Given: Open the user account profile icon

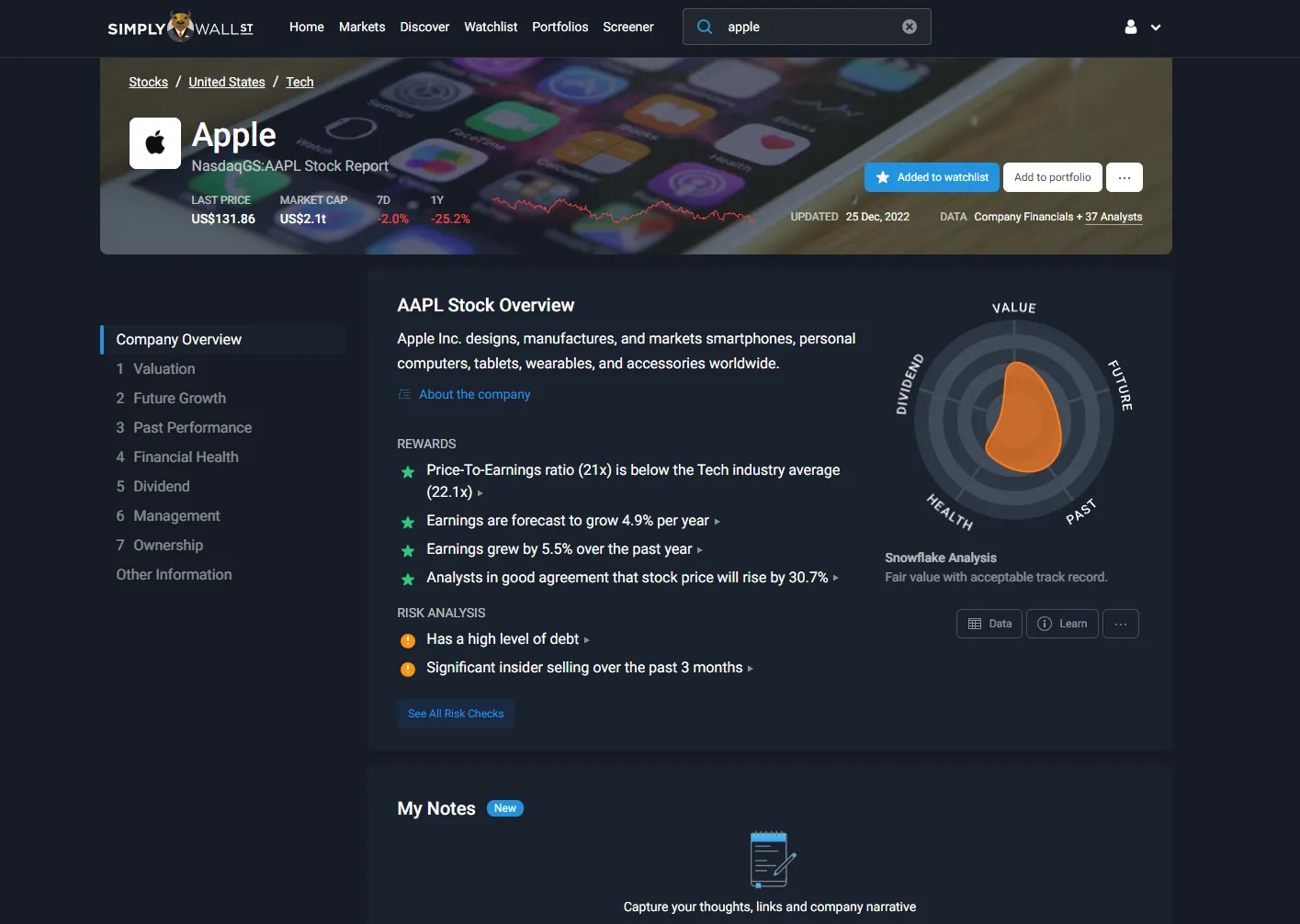Looking at the screenshot, I should pos(1129,27).
